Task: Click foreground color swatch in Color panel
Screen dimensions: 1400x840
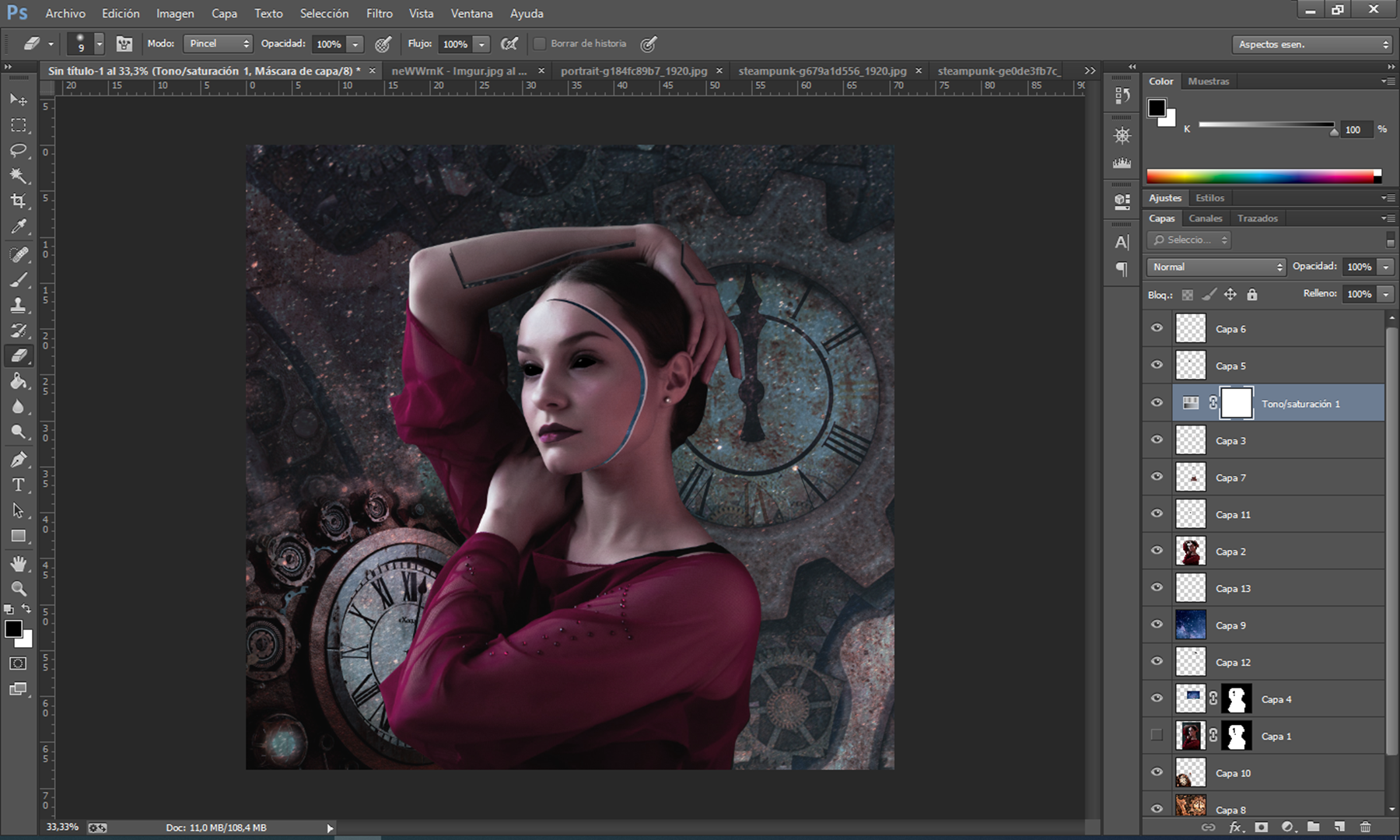Action: click(x=1157, y=108)
